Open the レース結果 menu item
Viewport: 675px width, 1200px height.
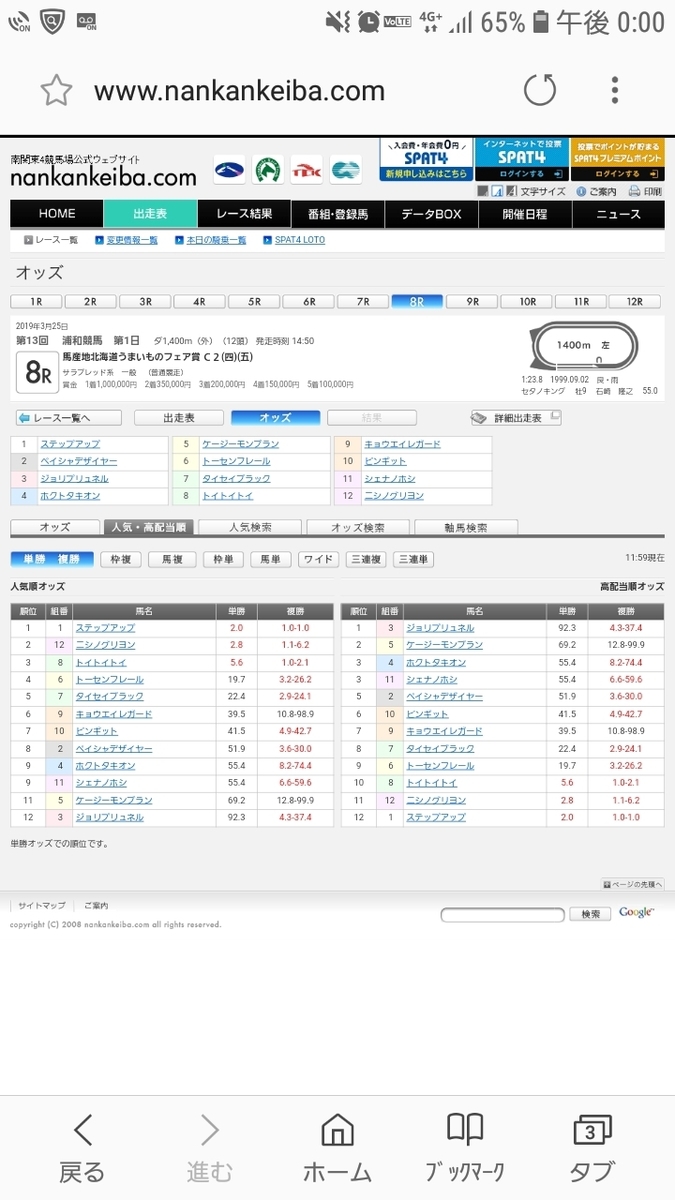(x=244, y=214)
